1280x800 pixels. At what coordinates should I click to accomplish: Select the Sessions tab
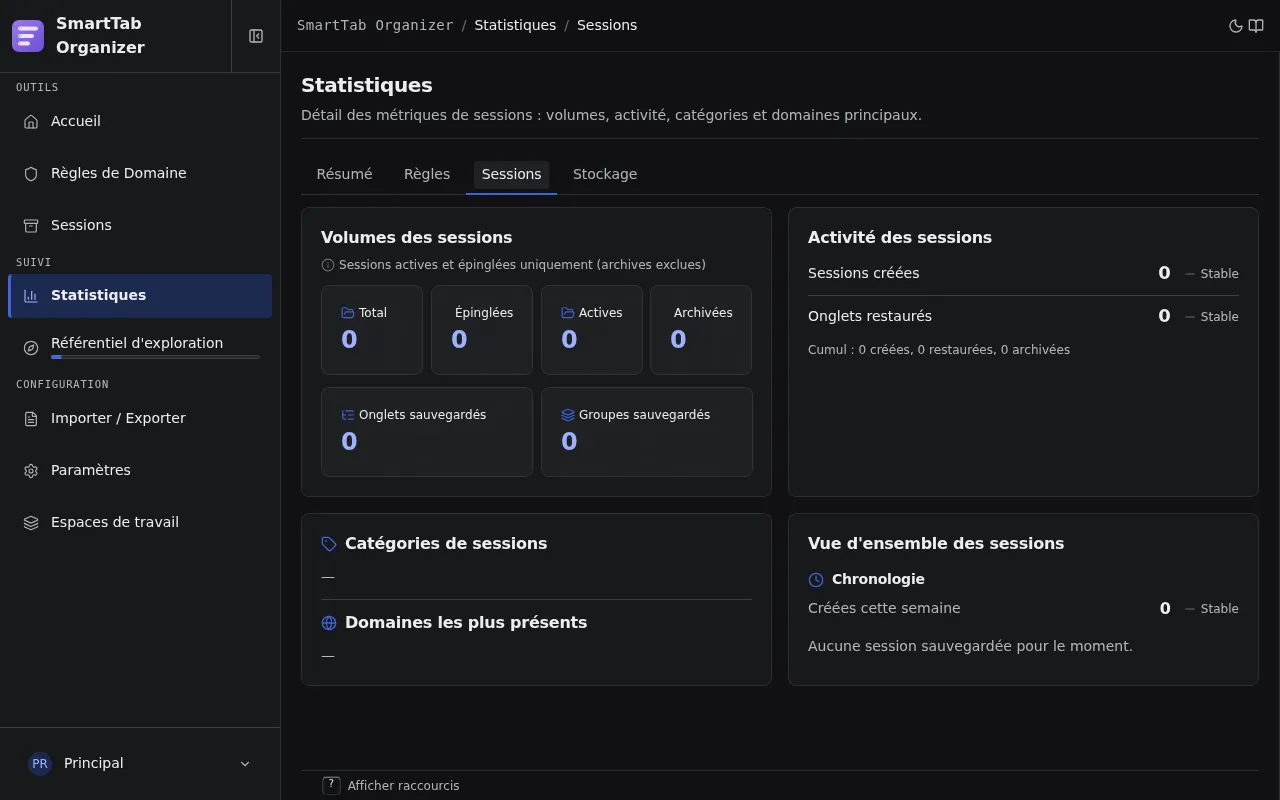coord(511,174)
